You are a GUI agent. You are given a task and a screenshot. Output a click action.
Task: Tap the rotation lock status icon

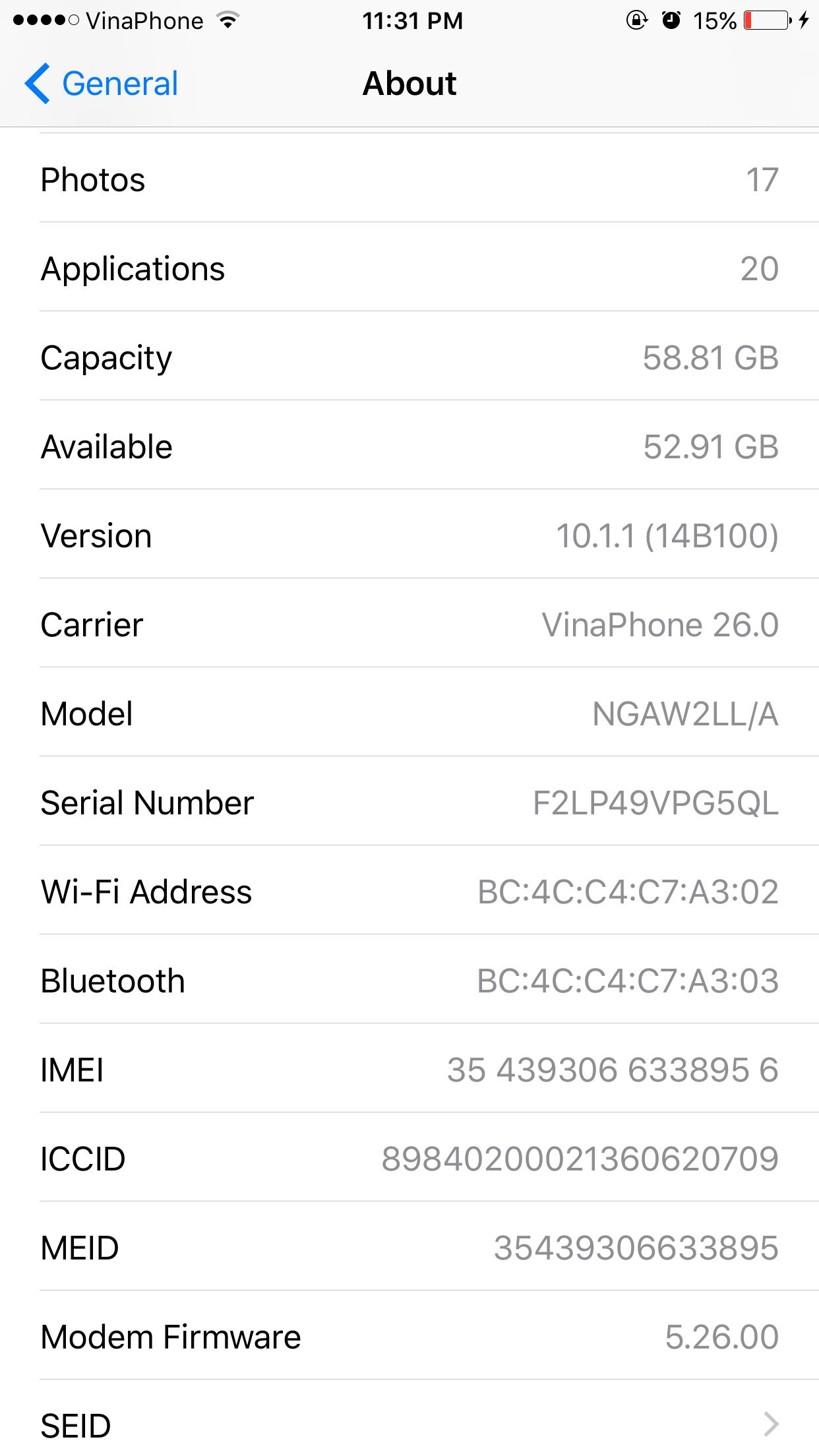(636, 20)
